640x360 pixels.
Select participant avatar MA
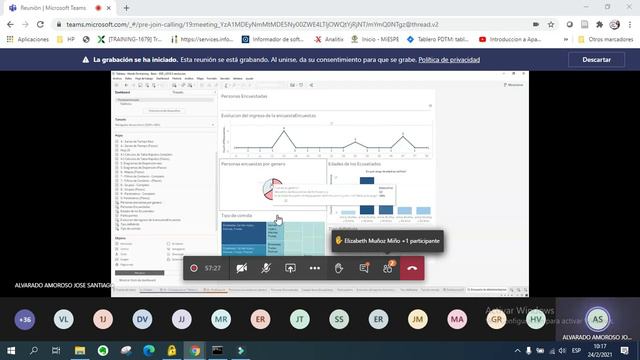(x=457, y=319)
